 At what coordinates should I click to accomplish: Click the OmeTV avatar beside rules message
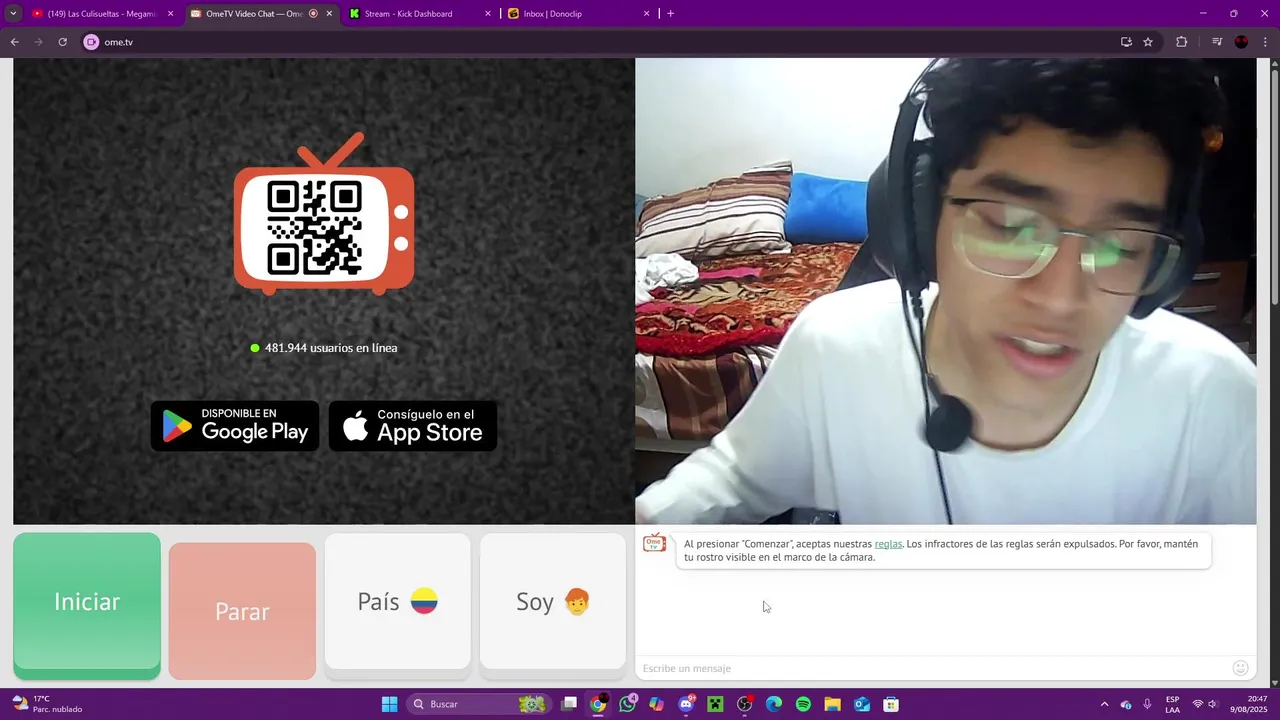click(x=655, y=543)
